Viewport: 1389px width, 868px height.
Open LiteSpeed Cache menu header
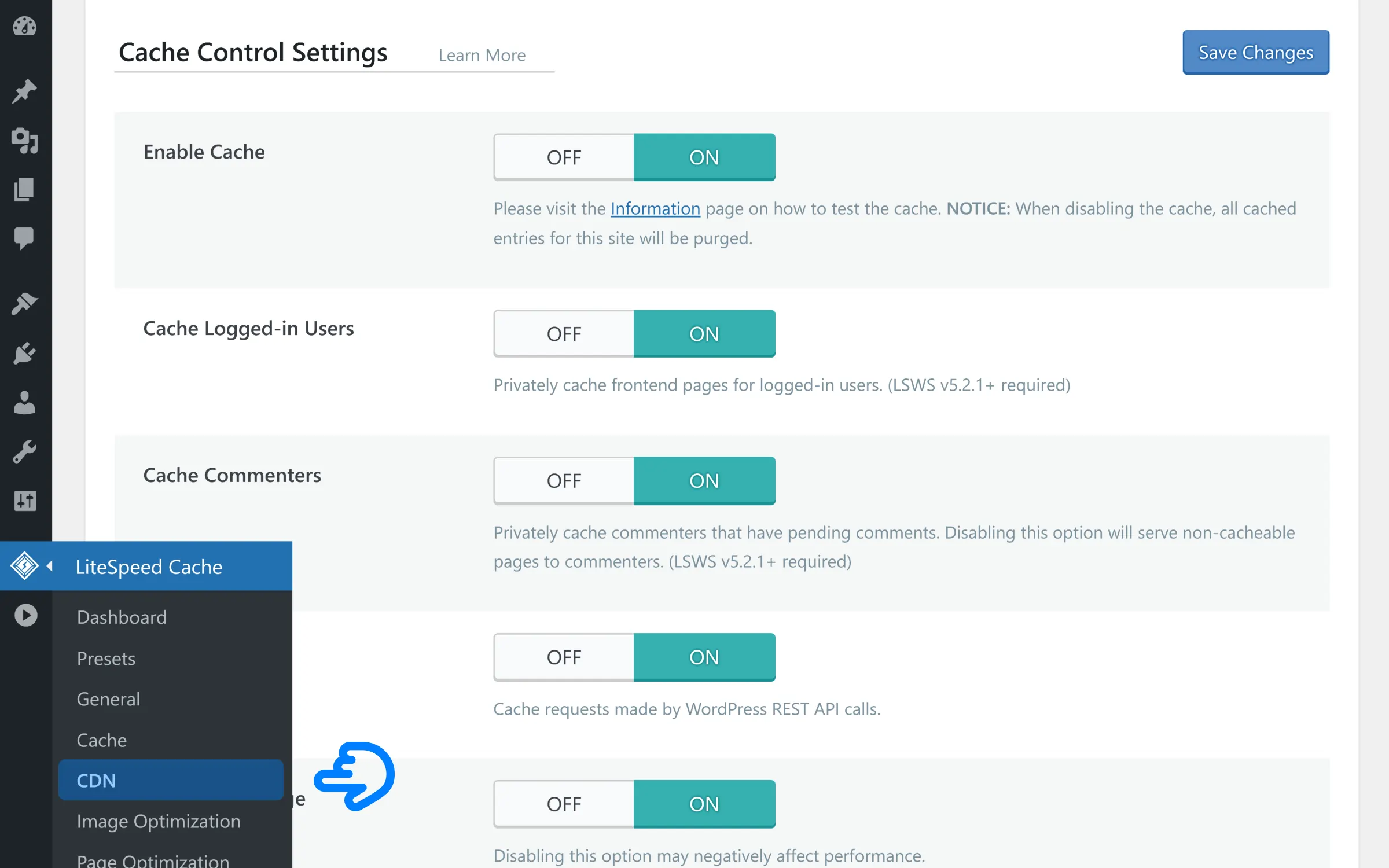point(146,566)
